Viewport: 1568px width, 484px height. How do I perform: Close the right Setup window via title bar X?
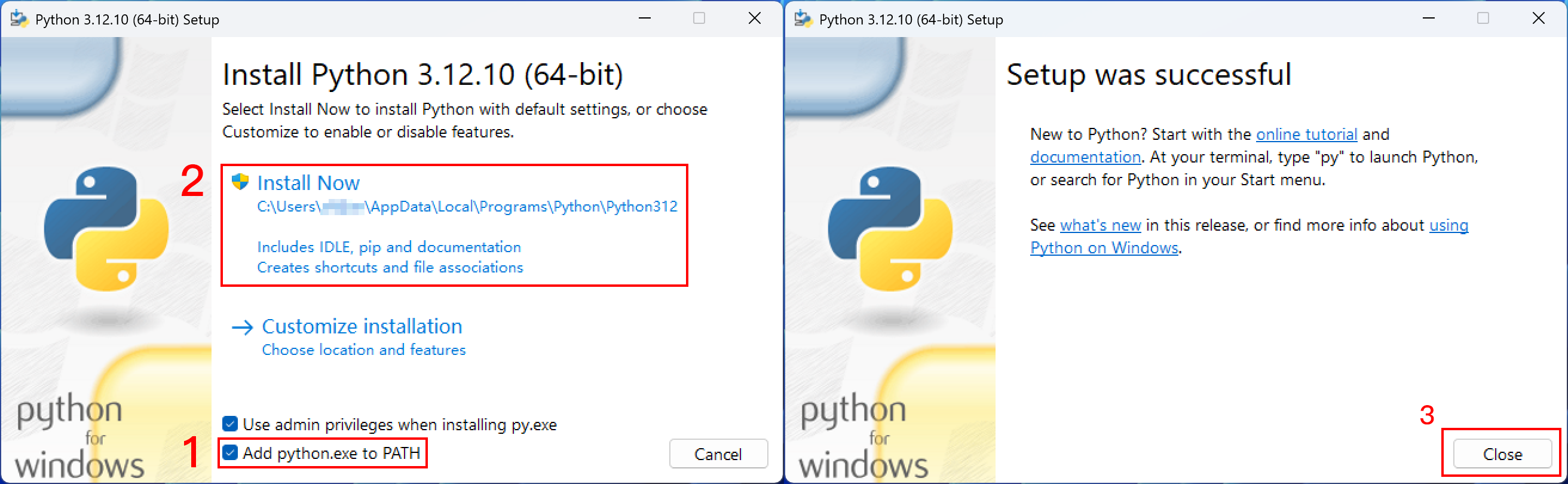click(1538, 19)
